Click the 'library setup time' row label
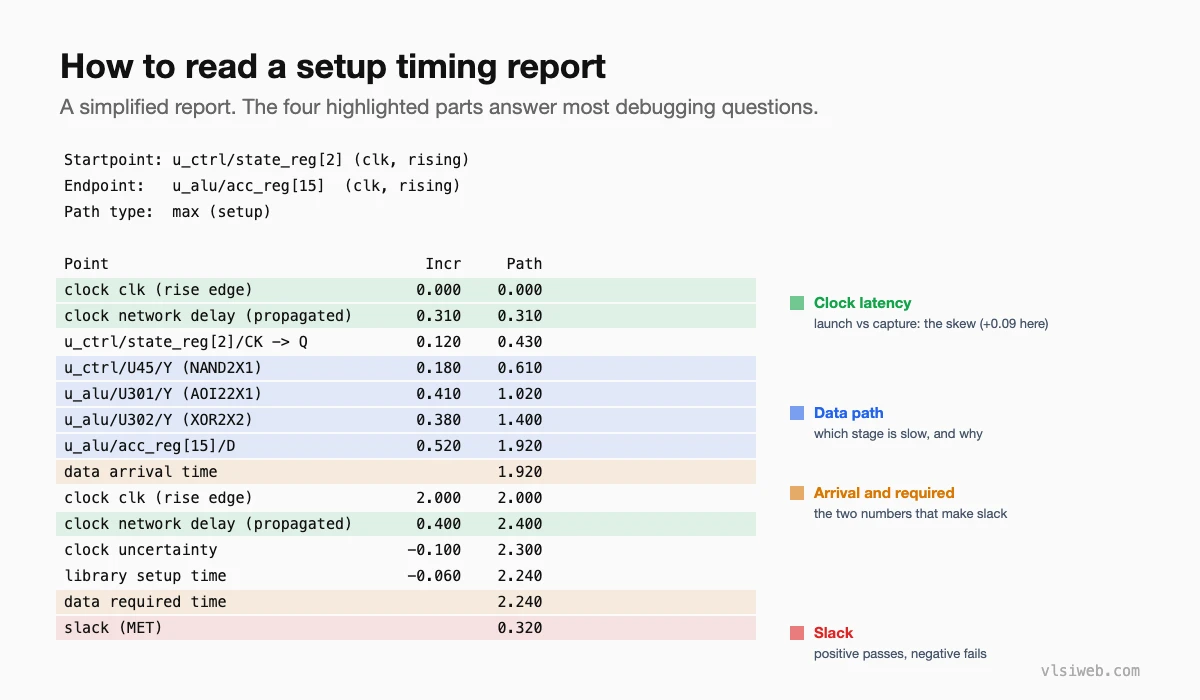The width and height of the screenshot is (1200, 700). [145, 576]
